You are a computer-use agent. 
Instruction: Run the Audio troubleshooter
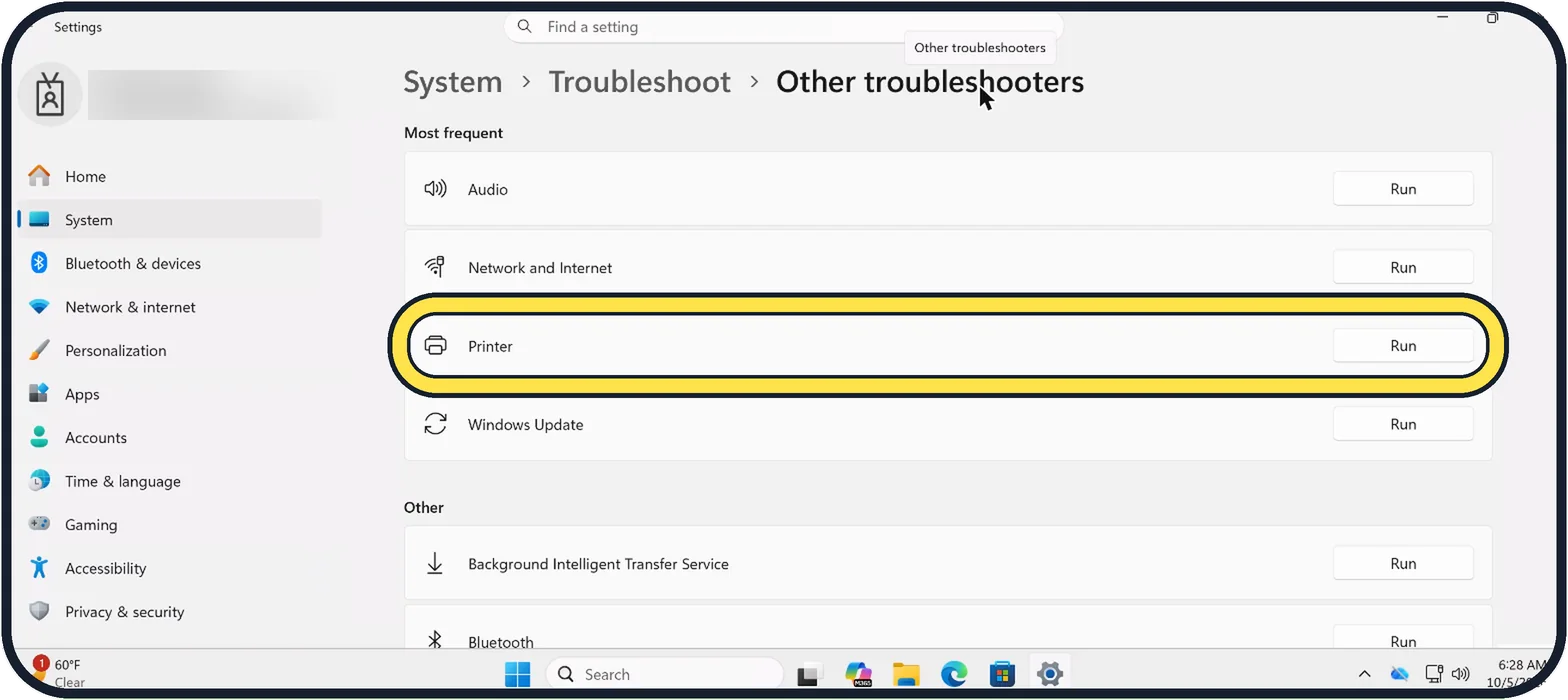pyautogui.click(x=1403, y=189)
